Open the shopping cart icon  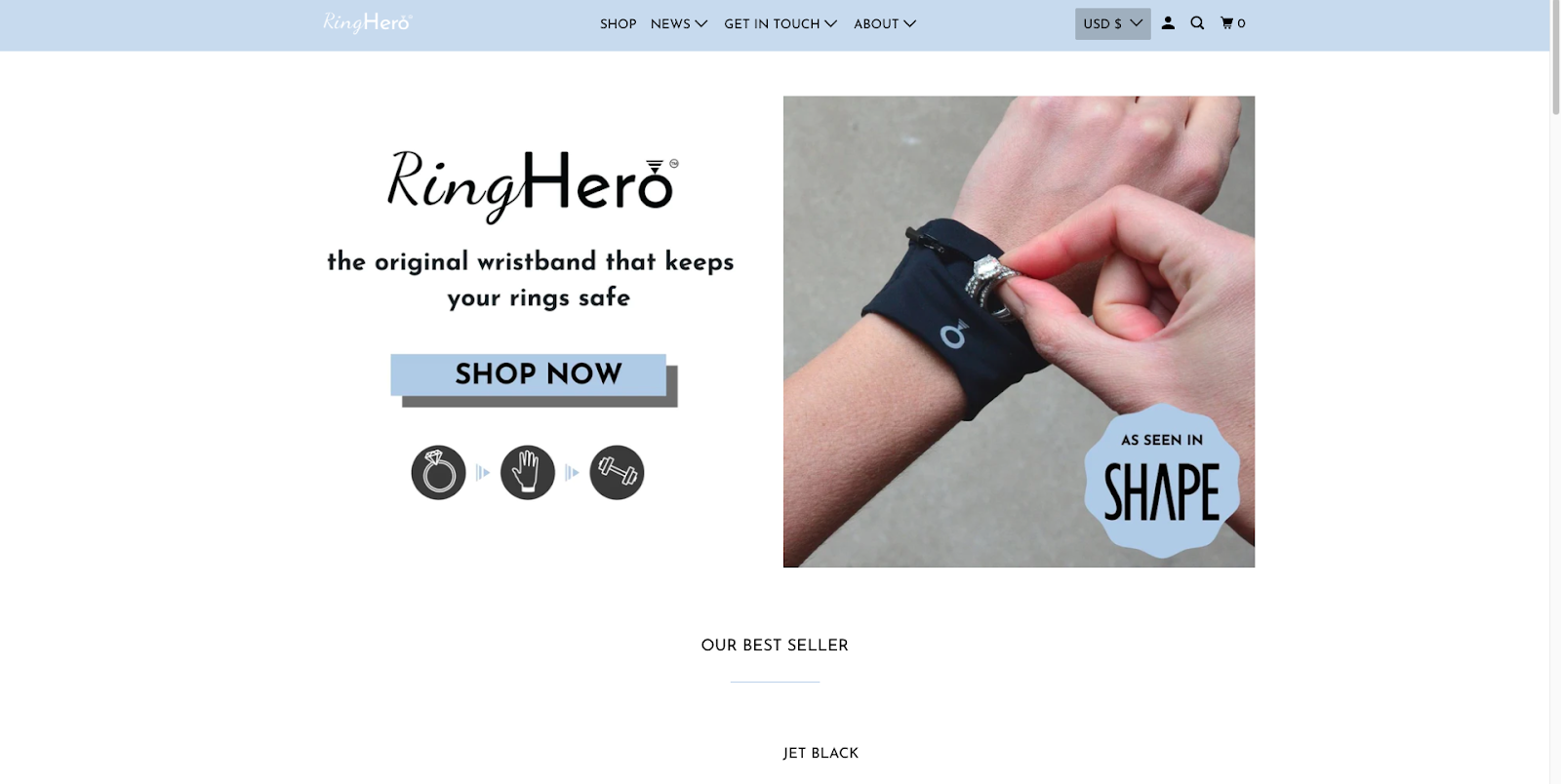(x=1233, y=23)
